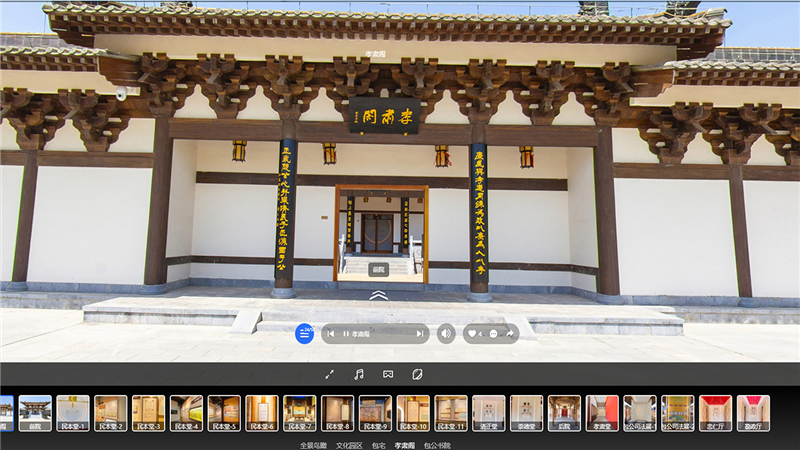The image size is (800, 450).
Task: Collapse thumbnails with double chevron
Action: tap(378, 295)
